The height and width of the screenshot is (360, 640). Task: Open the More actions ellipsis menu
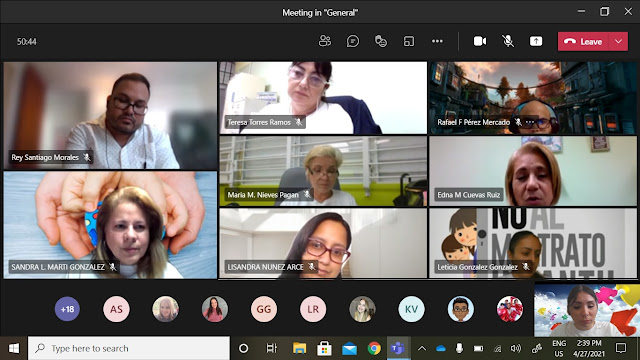(437, 41)
